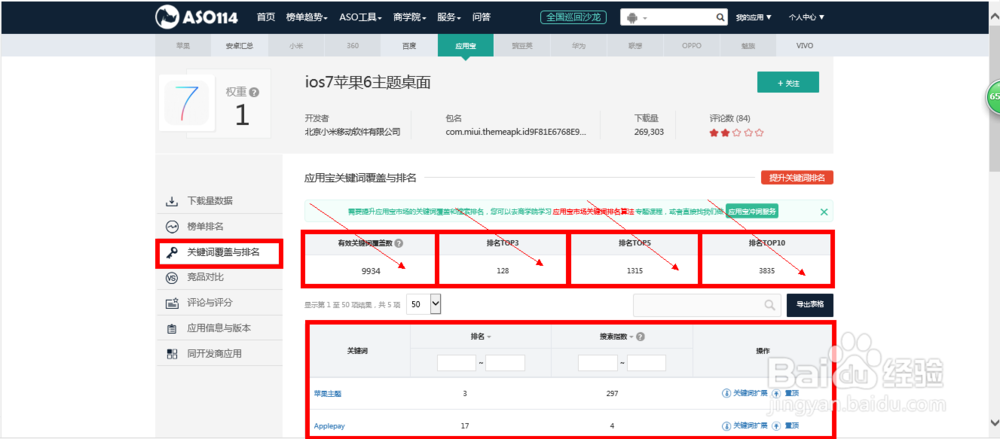Screen dimensions: 1000x439
Task: Click the Android robot platform icon
Action: pos(633,18)
